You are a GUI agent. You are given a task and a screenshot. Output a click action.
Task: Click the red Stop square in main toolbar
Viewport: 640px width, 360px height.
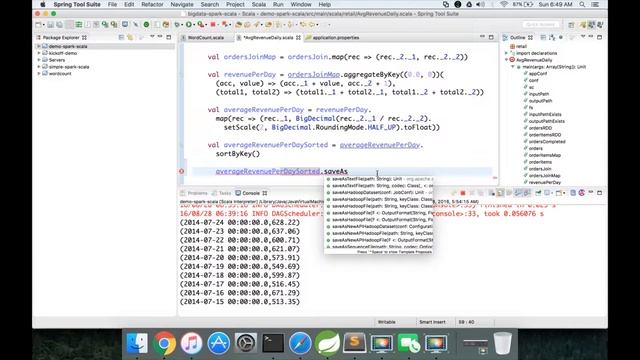(x=213, y=25)
